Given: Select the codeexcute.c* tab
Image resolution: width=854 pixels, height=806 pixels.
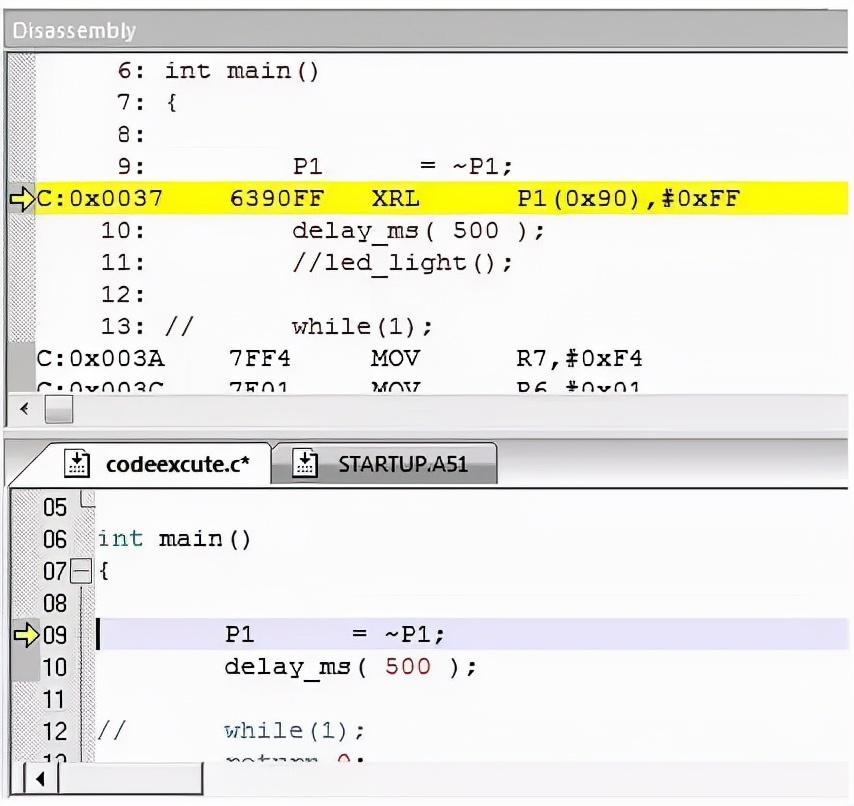Looking at the screenshot, I should point(176,464).
